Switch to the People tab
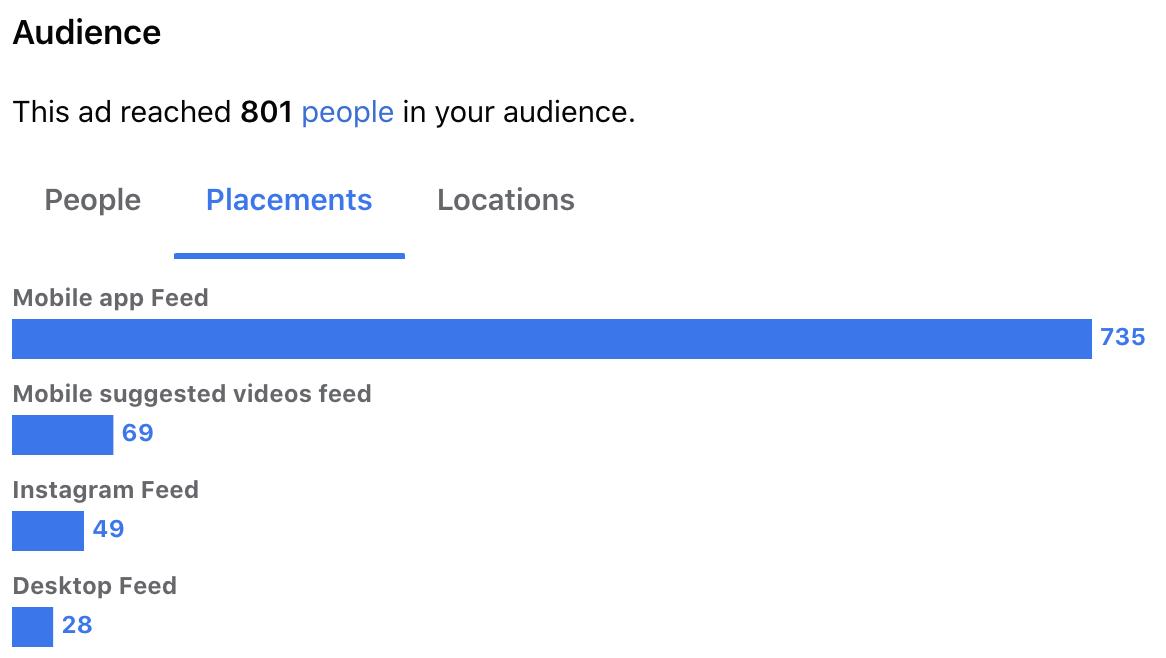Screen dimensions: 1166x658 point(92,200)
